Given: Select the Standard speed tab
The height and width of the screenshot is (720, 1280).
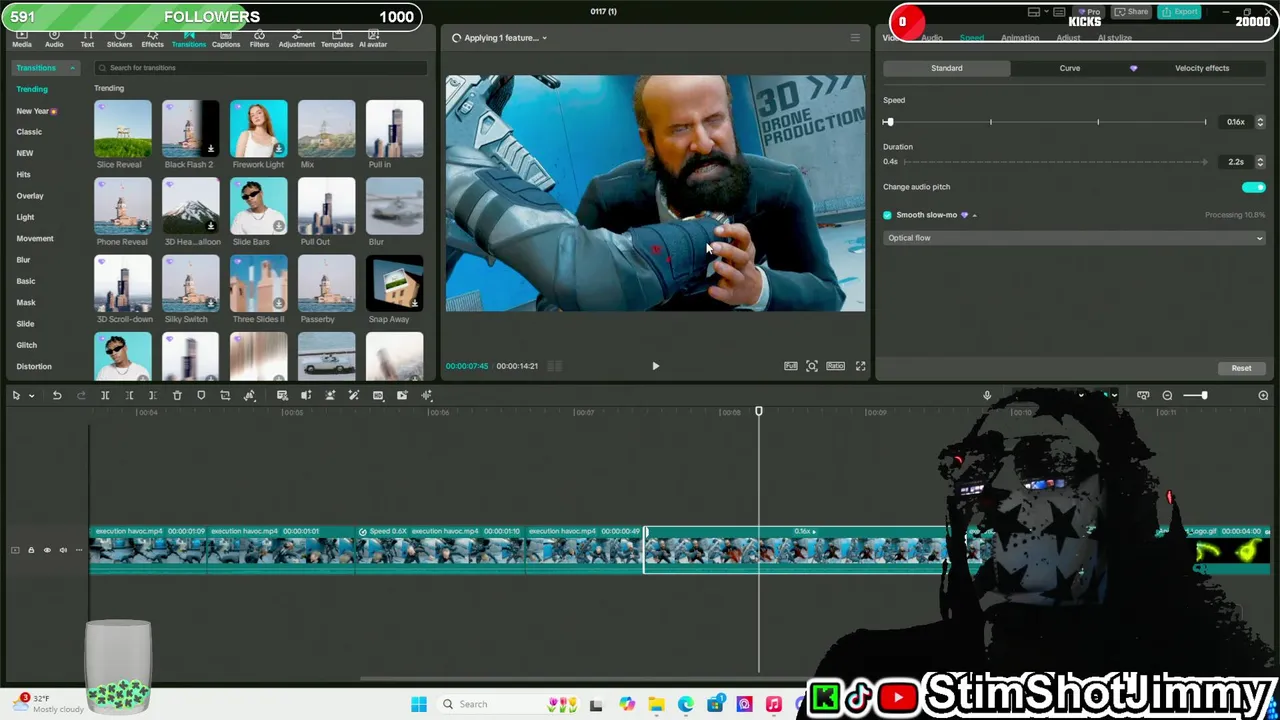Looking at the screenshot, I should 947,68.
